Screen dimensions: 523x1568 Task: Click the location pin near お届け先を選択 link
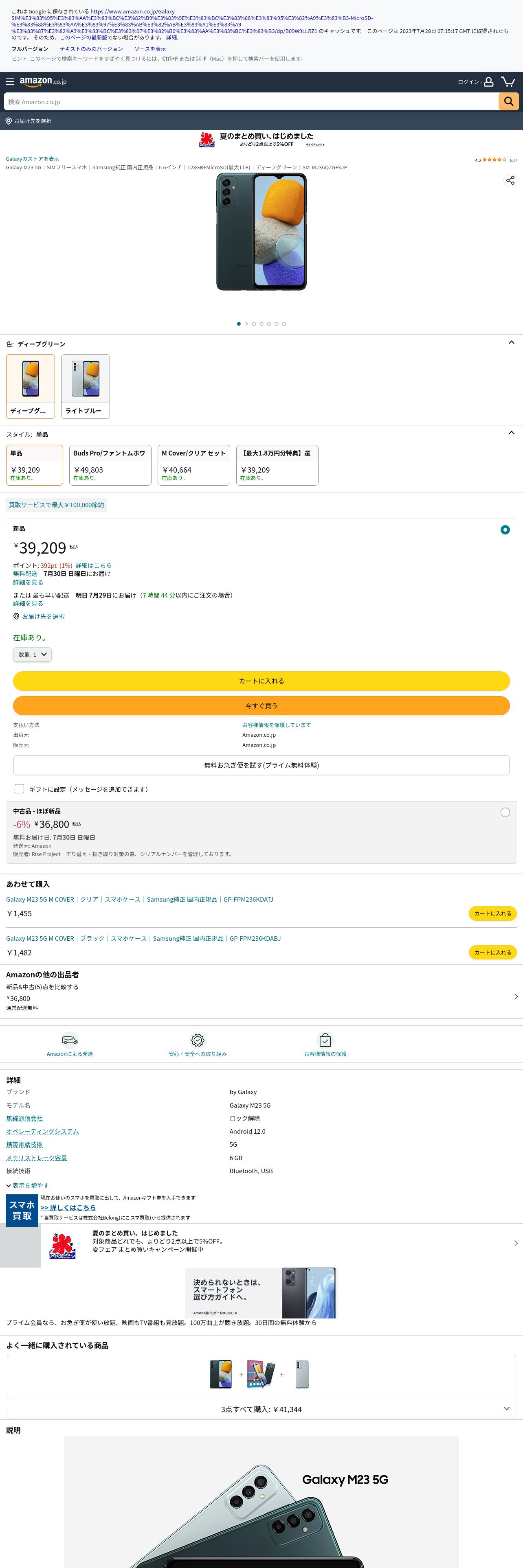(x=16, y=617)
